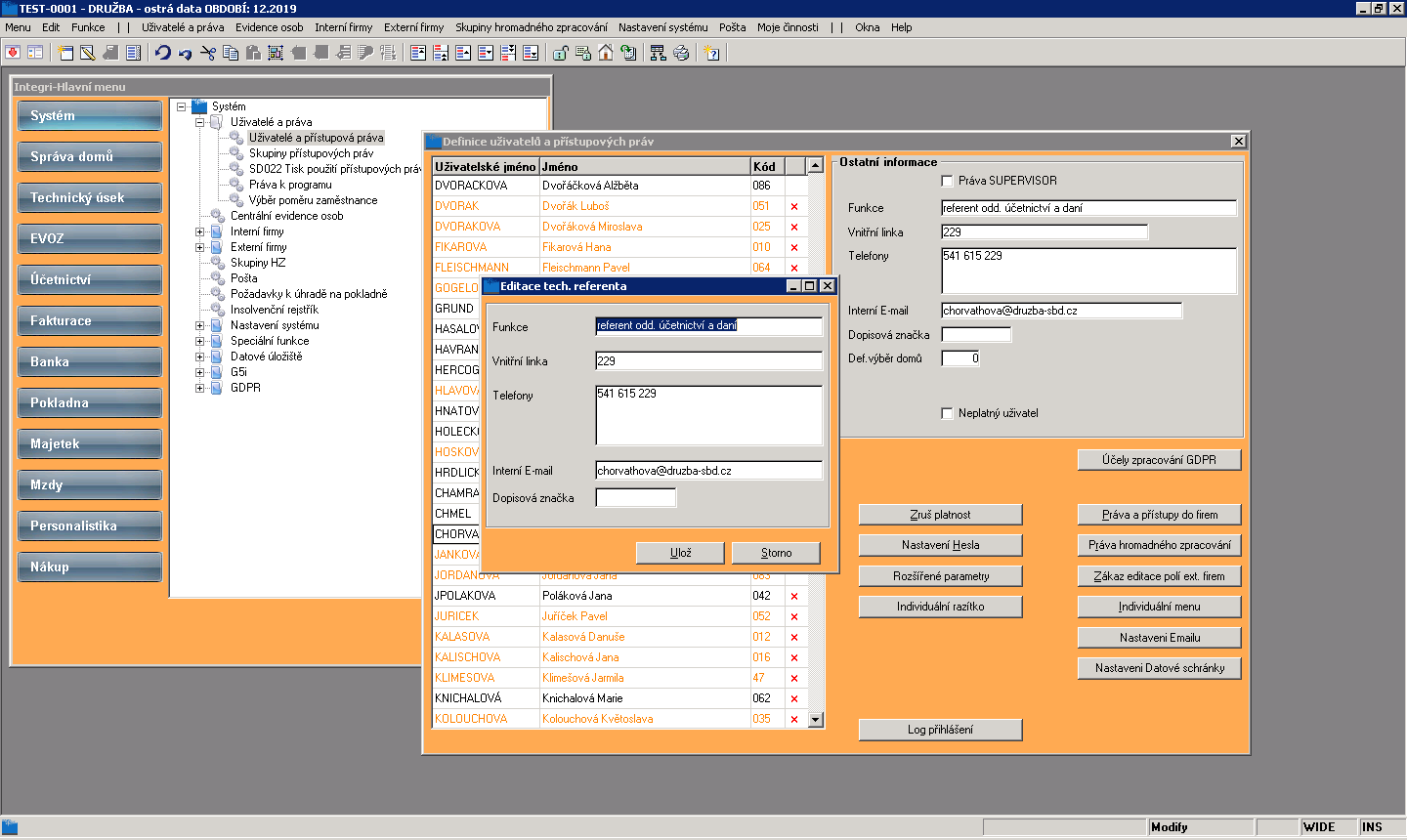The image size is (1407, 840).
Task: Click the Vnitřní linka field in edit dialog
Action: tap(708, 361)
